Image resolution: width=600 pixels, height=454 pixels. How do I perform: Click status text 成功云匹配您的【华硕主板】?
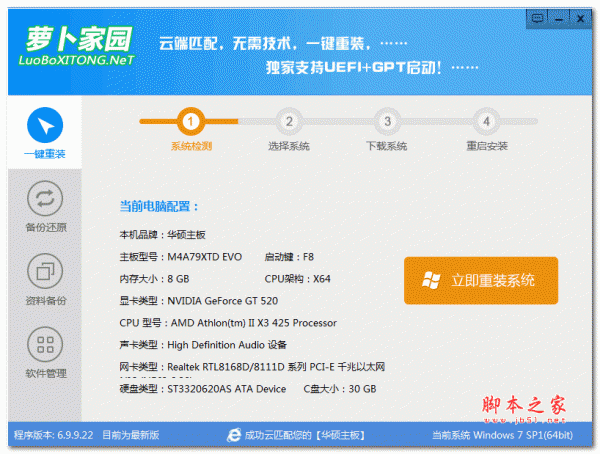(x=305, y=435)
